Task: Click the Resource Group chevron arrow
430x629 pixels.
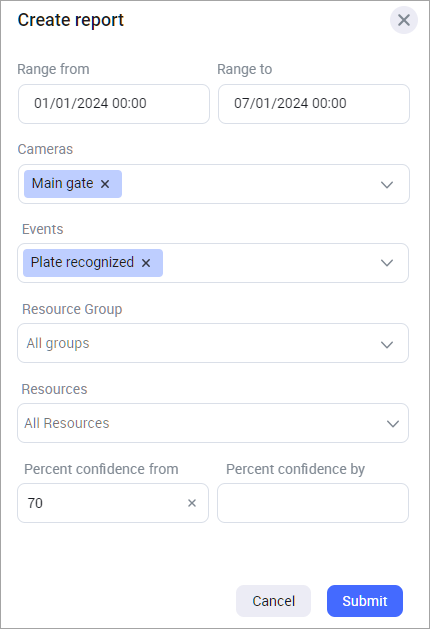Action: pos(387,345)
